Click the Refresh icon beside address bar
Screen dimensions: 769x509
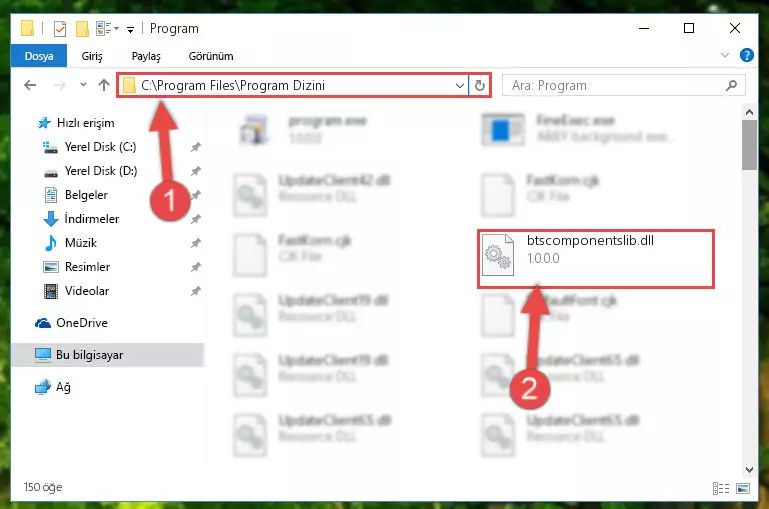click(480, 85)
